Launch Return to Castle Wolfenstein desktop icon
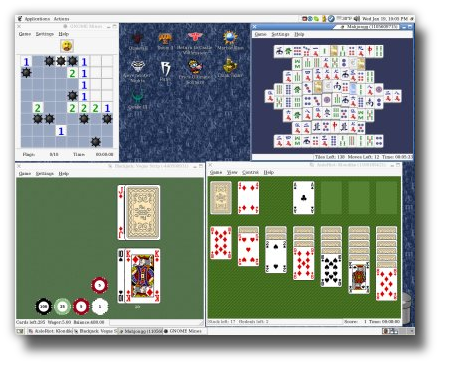 194,43
